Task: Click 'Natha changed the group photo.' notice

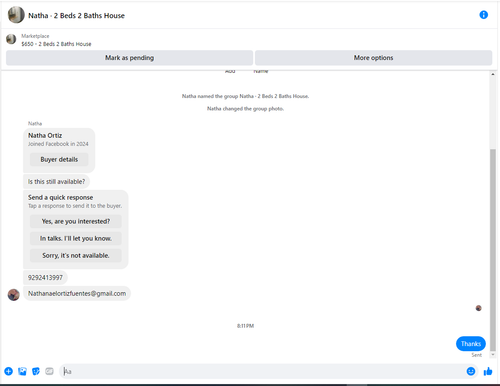Action: coord(245,109)
